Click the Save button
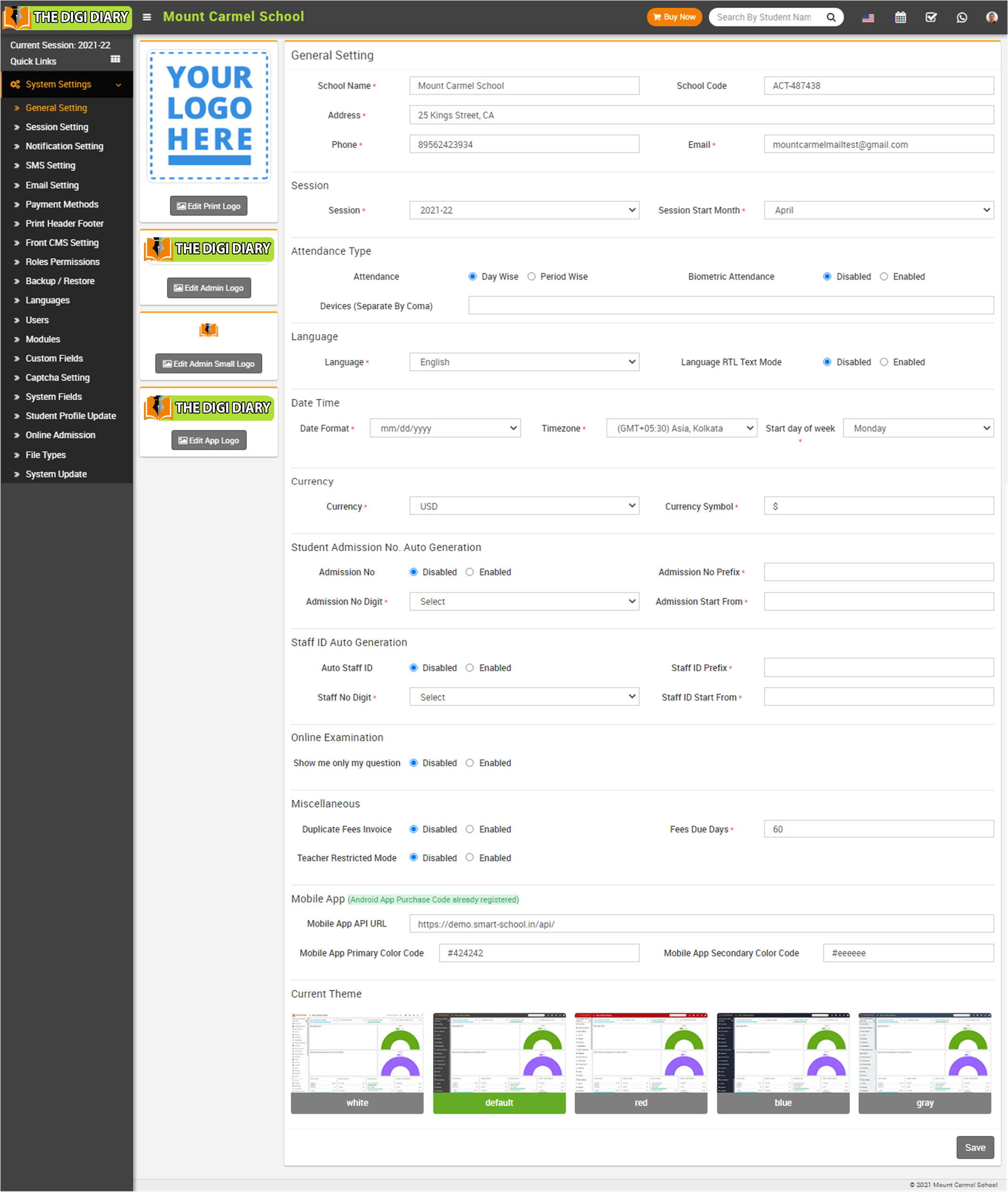 974,1147
